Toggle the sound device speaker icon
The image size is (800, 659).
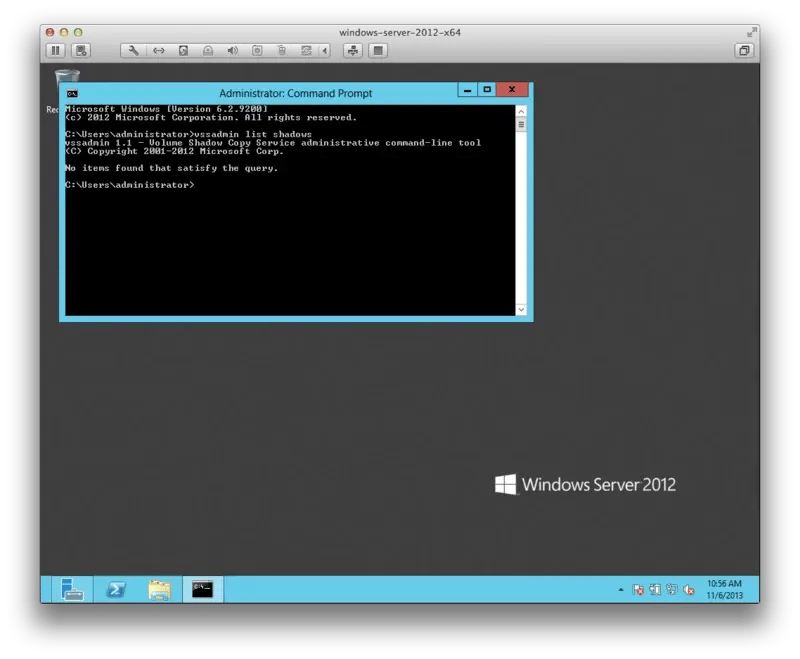pos(232,50)
